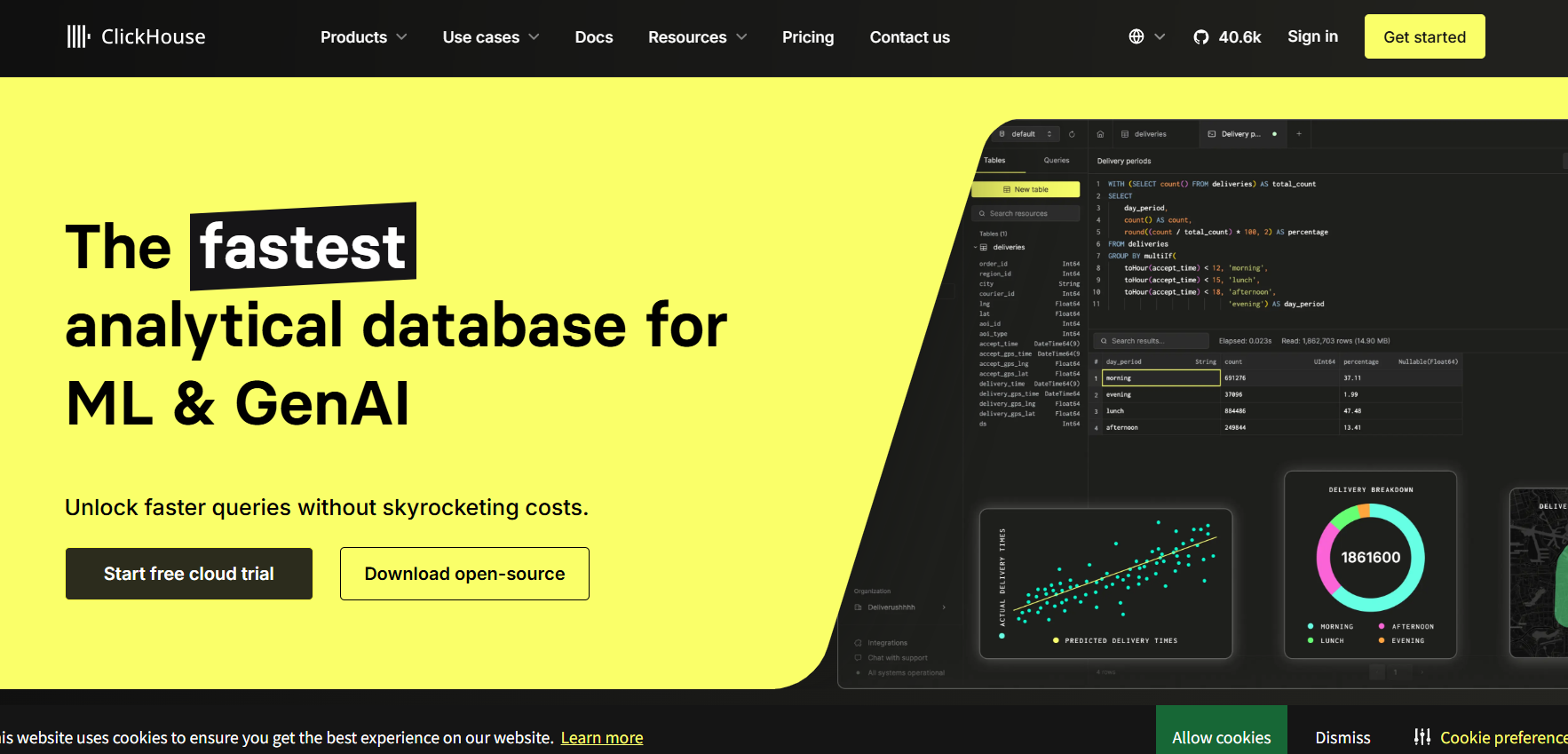1568x754 pixels.
Task: Click the ClickHouse logo
Action: coord(136,36)
